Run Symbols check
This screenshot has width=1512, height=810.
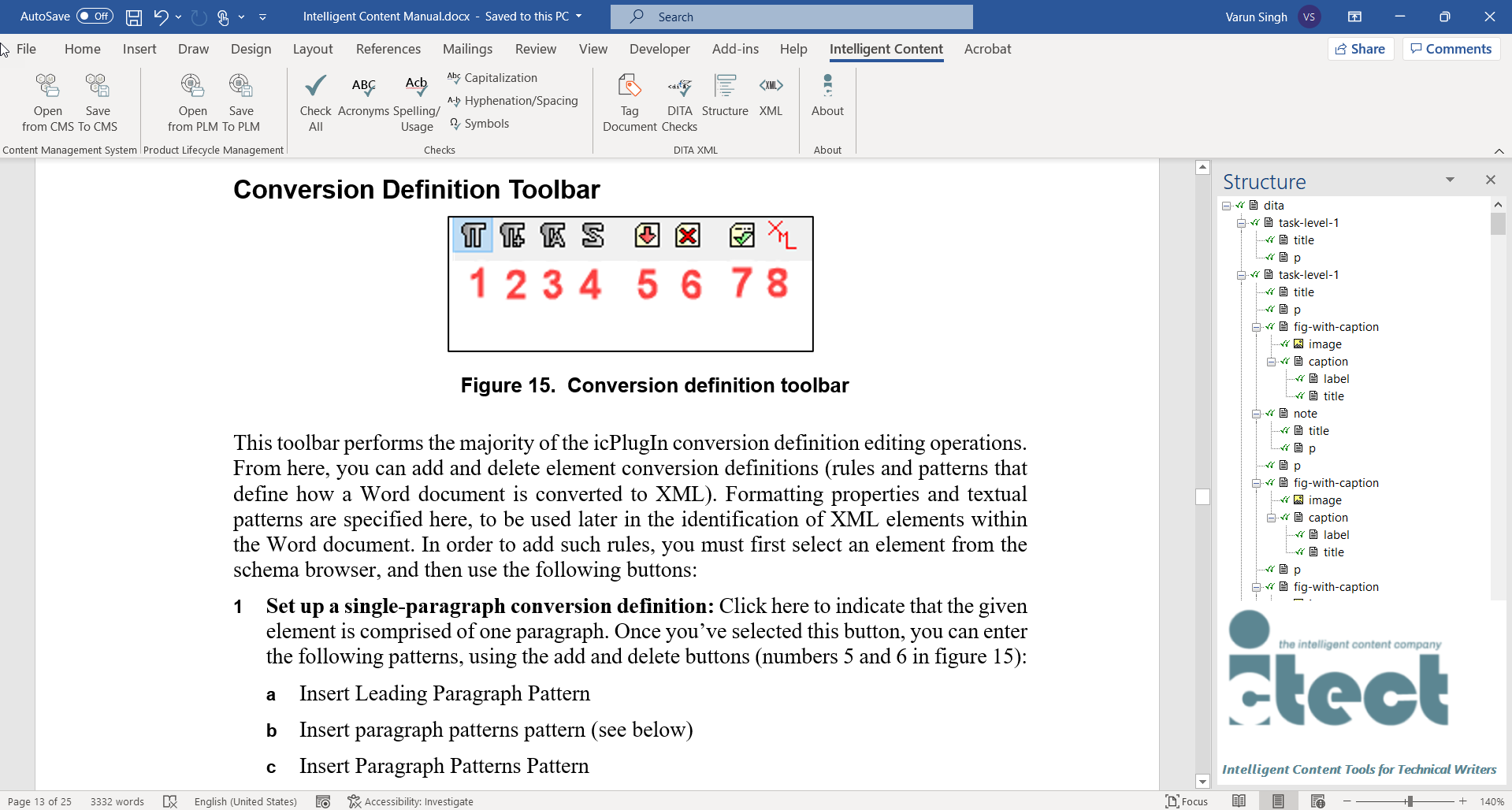479,123
